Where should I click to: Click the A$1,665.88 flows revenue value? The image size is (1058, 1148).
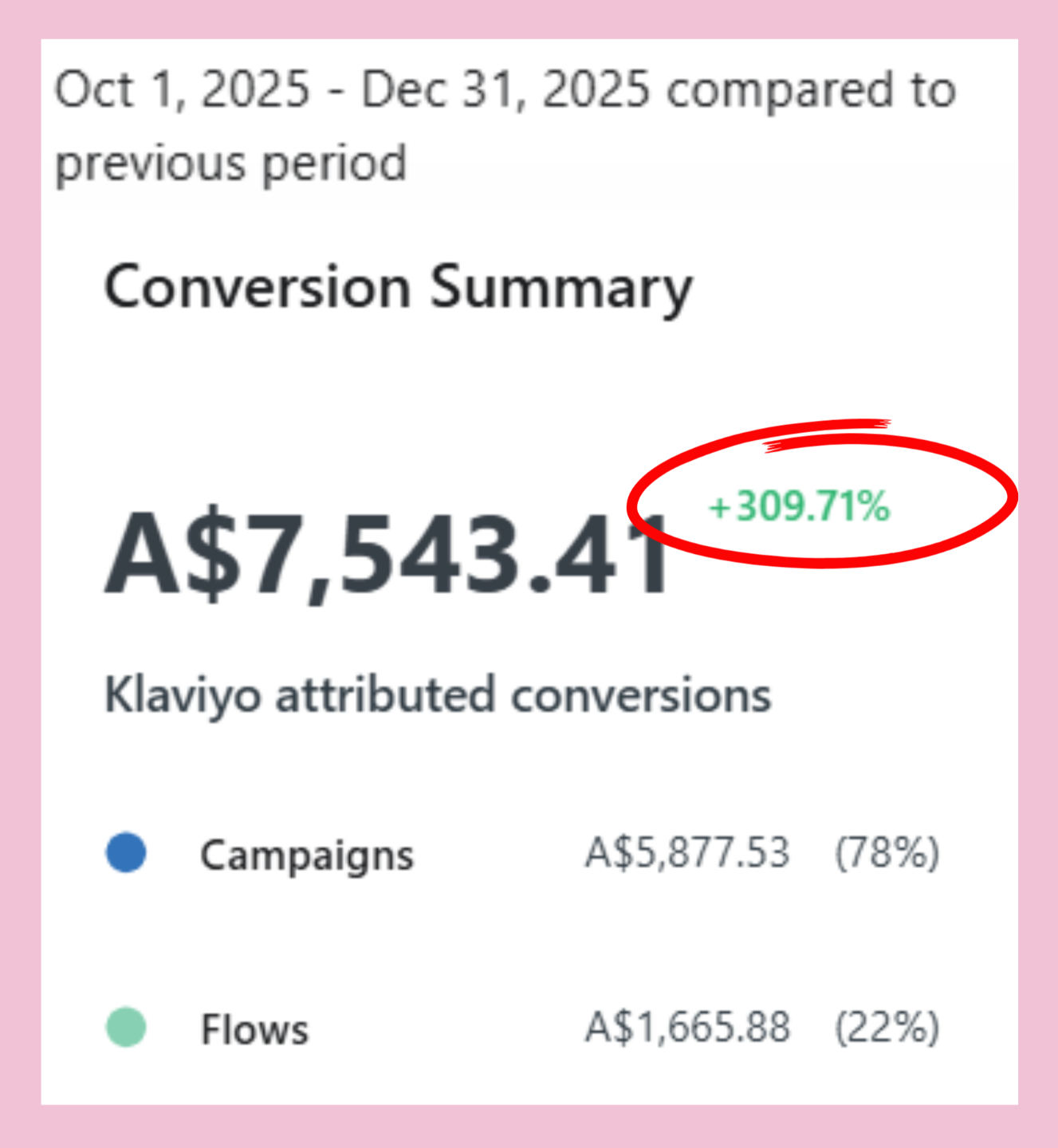pyautogui.click(x=687, y=1027)
